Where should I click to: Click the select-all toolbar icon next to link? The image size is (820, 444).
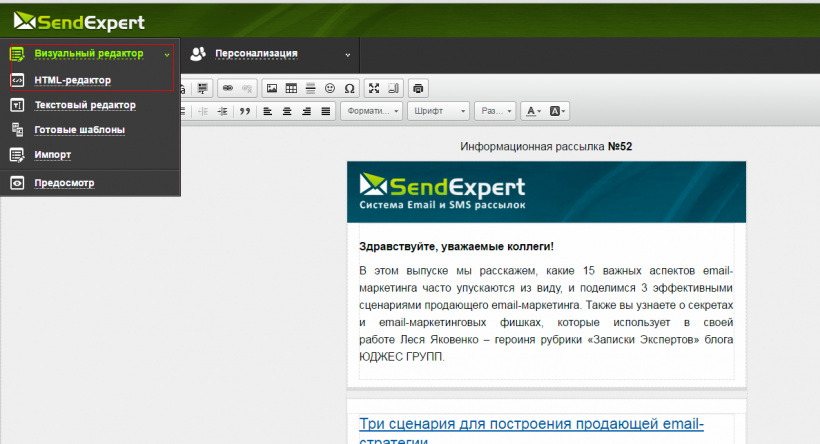(202, 88)
